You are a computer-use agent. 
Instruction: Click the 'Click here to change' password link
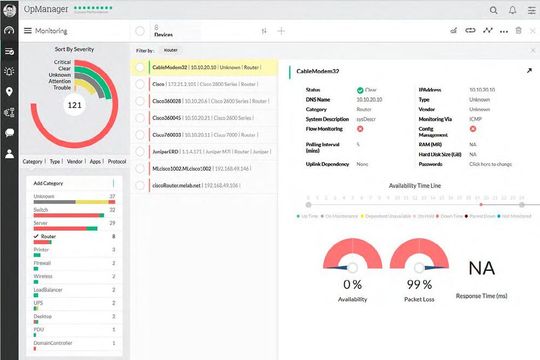(x=490, y=164)
